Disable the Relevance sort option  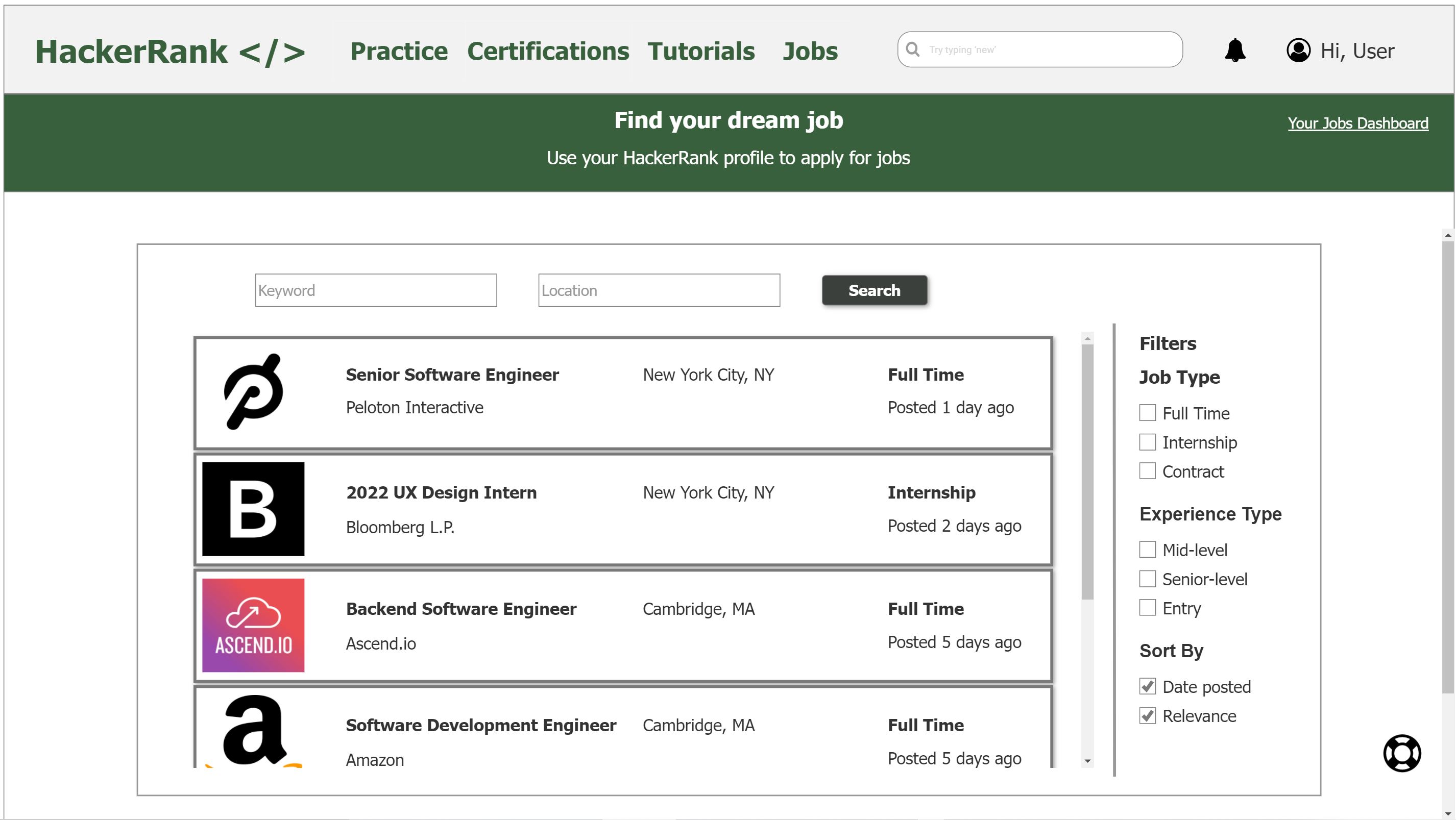(1148, 715)
